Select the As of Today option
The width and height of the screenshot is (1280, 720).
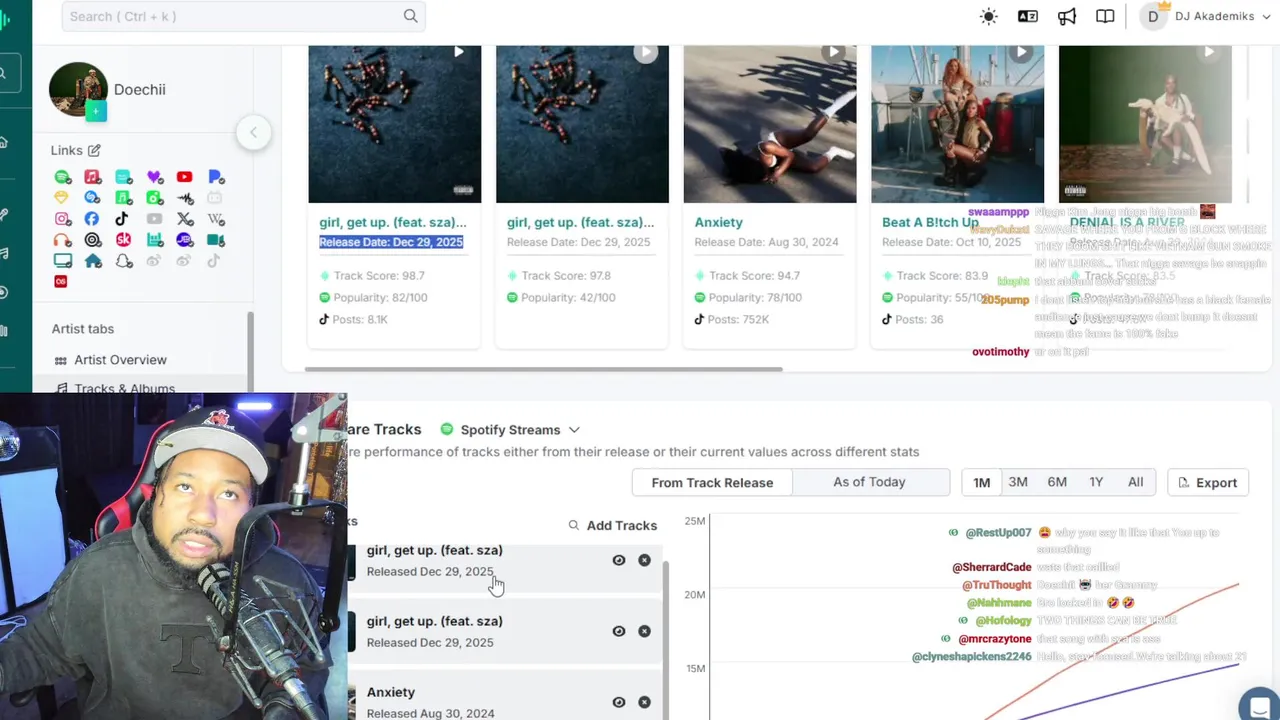pos(870,482)
